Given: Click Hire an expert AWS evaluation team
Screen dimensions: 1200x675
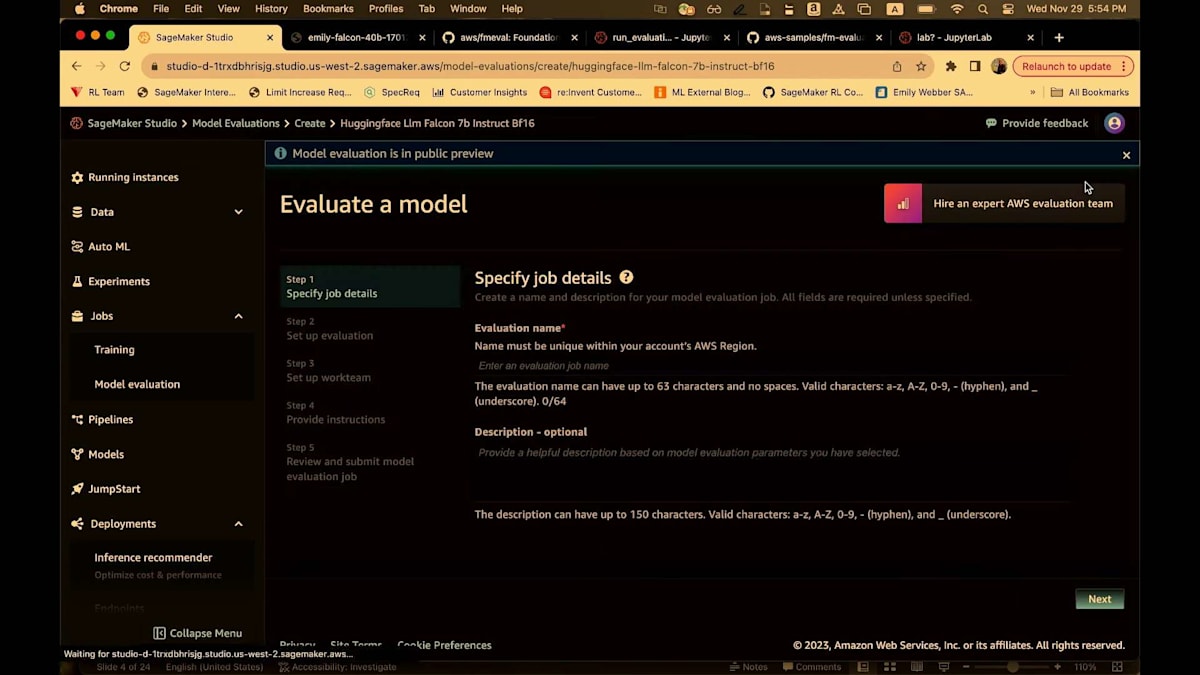Looking at the screenshot, I should (1004, 203).
